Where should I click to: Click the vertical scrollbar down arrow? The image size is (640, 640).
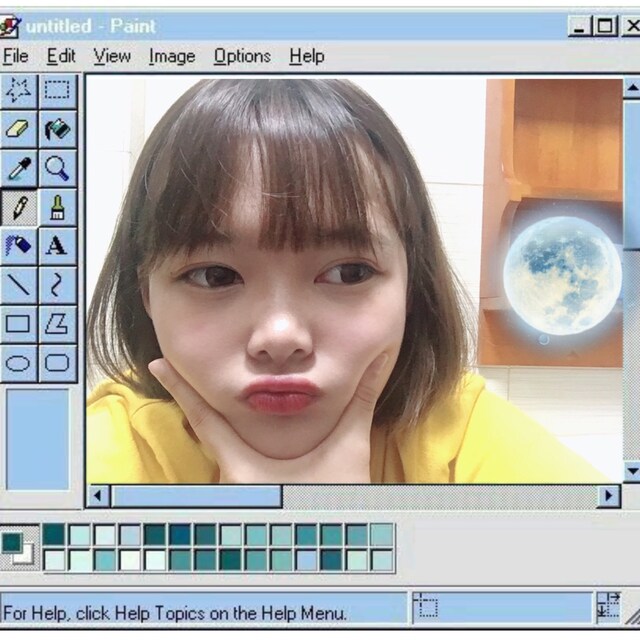point(631,470)
